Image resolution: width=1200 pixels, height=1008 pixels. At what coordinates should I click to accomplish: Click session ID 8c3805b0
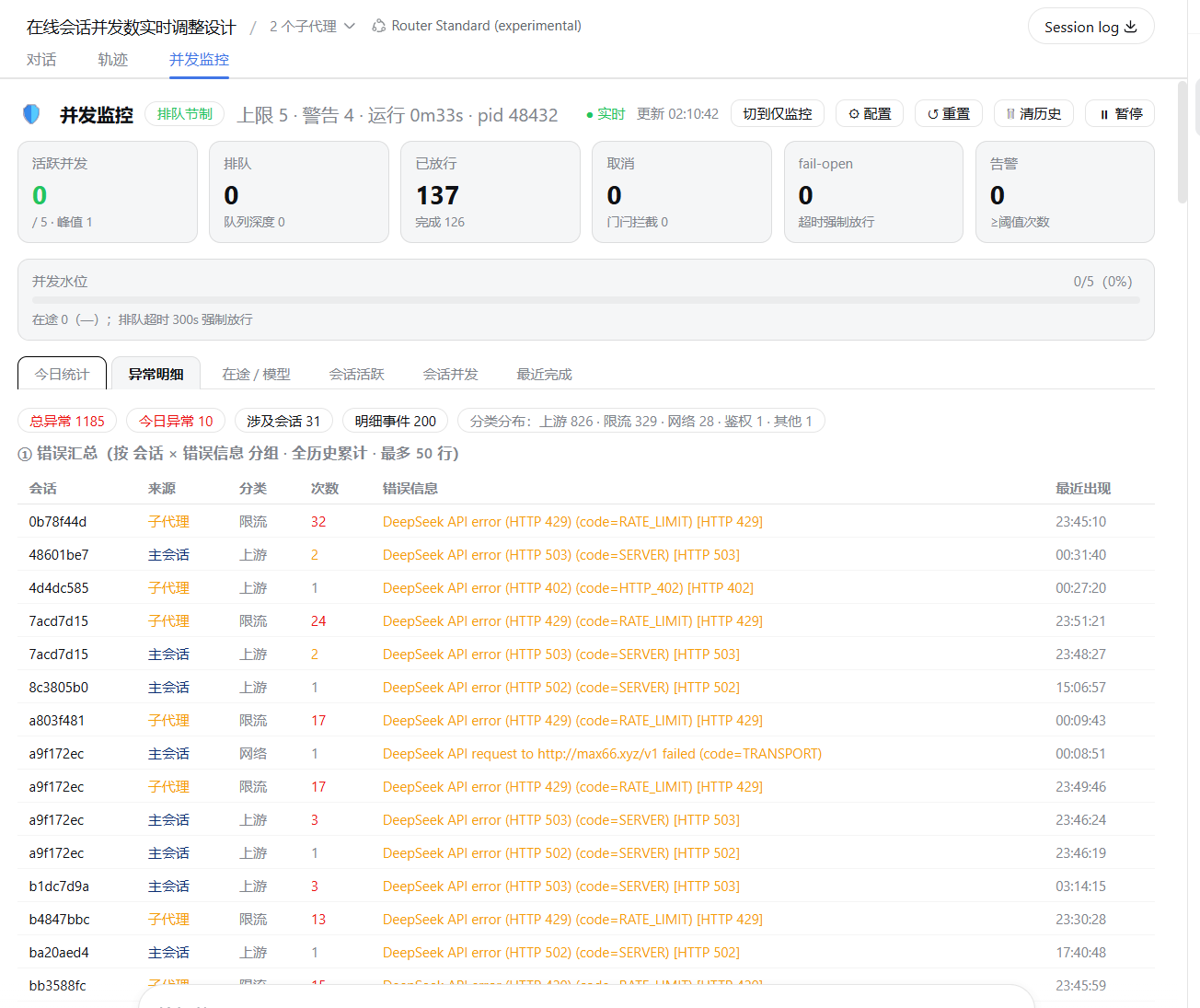click(59, 688)
